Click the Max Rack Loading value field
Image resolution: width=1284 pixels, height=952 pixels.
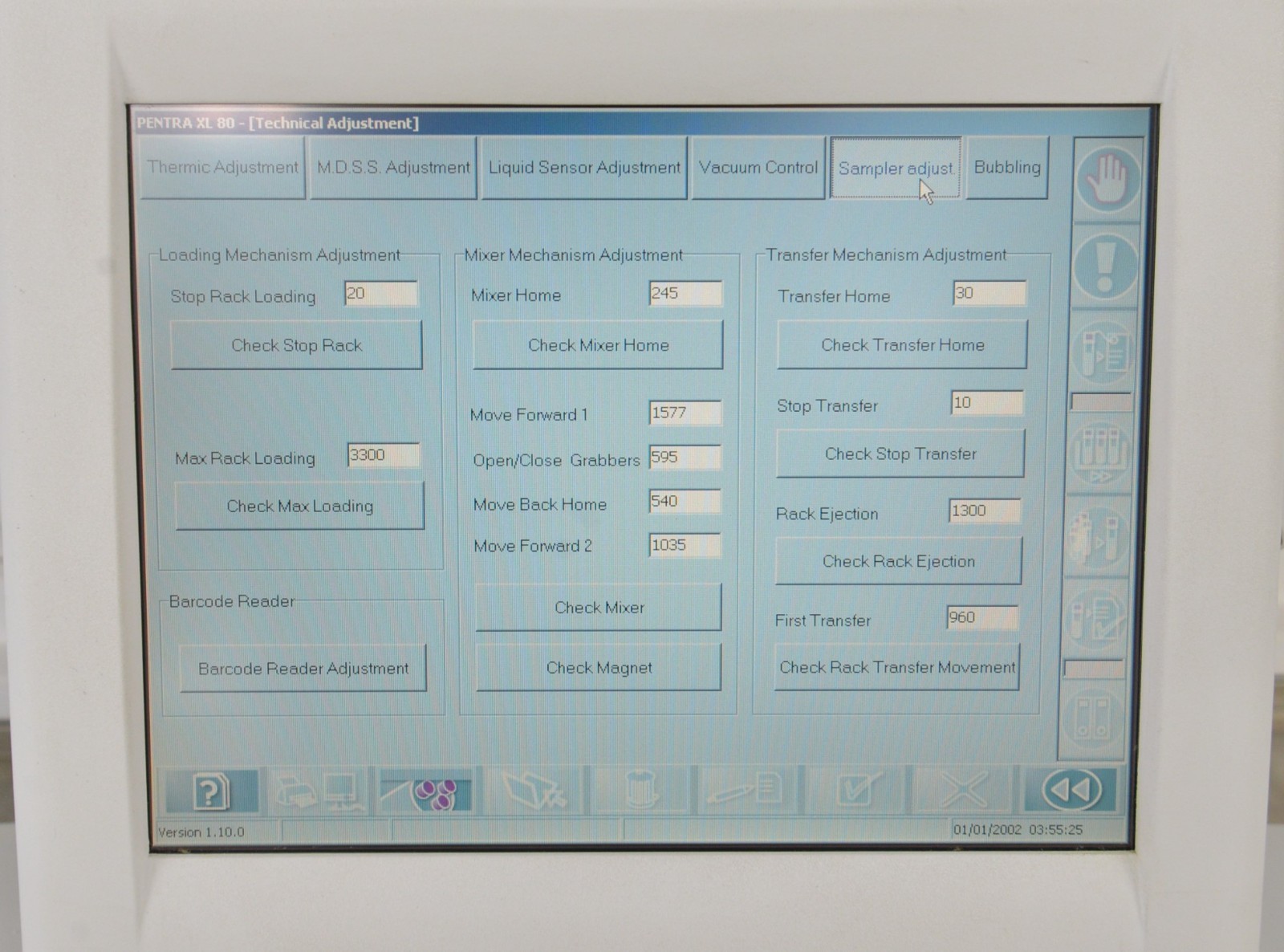click(x=383, y=455)
